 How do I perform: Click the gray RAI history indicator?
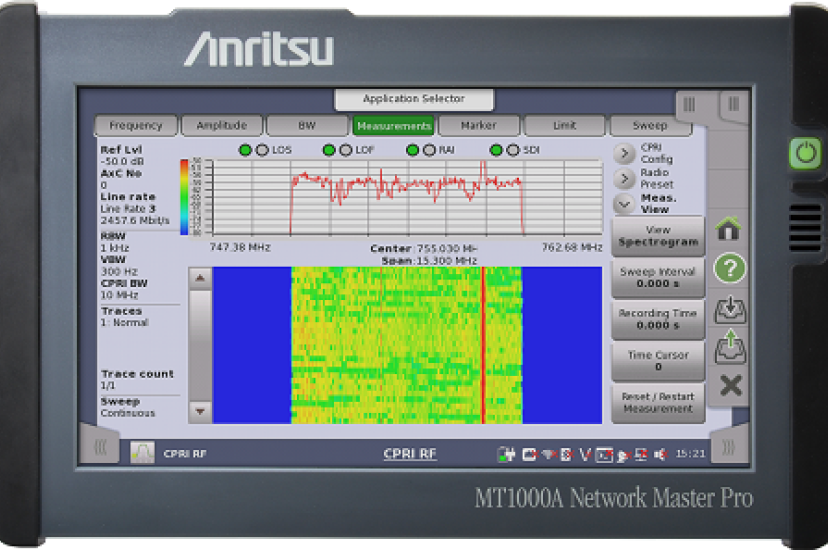pos(429,150)
